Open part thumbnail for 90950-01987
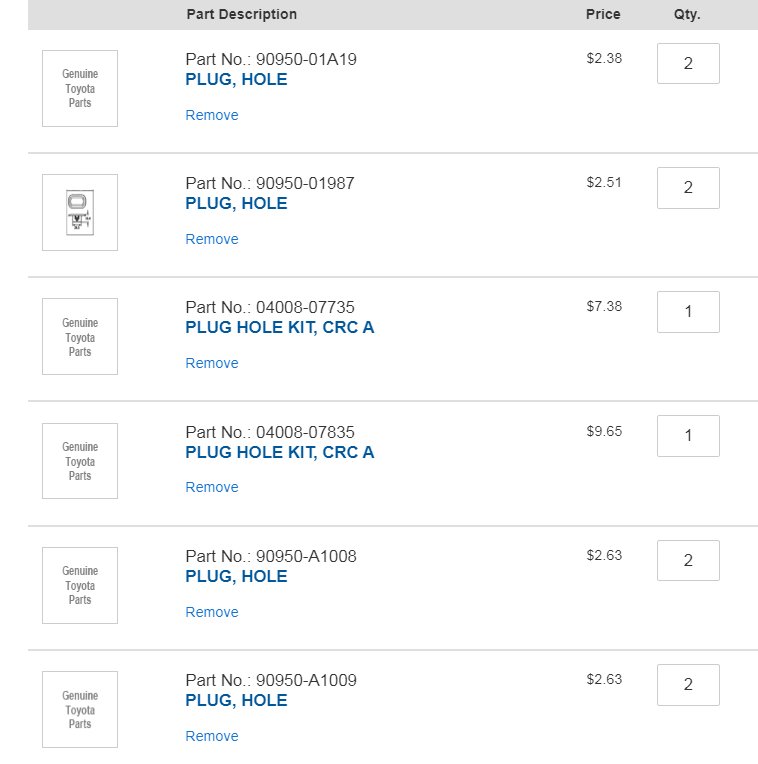 (80, 212)
